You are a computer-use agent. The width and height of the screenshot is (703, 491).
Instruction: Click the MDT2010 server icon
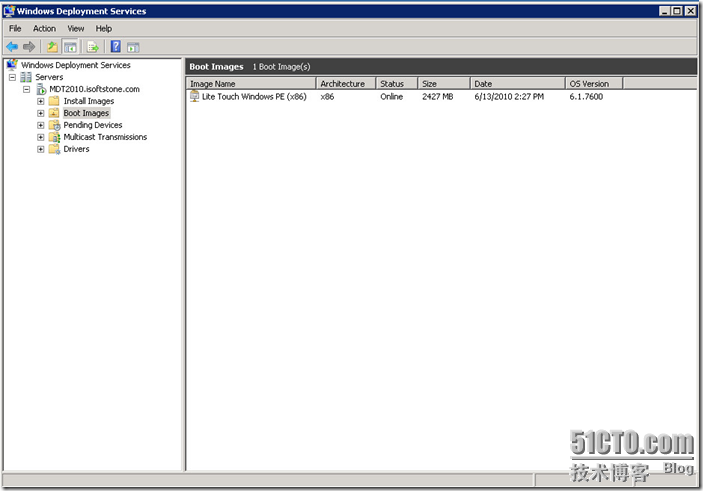click(41, 89)
